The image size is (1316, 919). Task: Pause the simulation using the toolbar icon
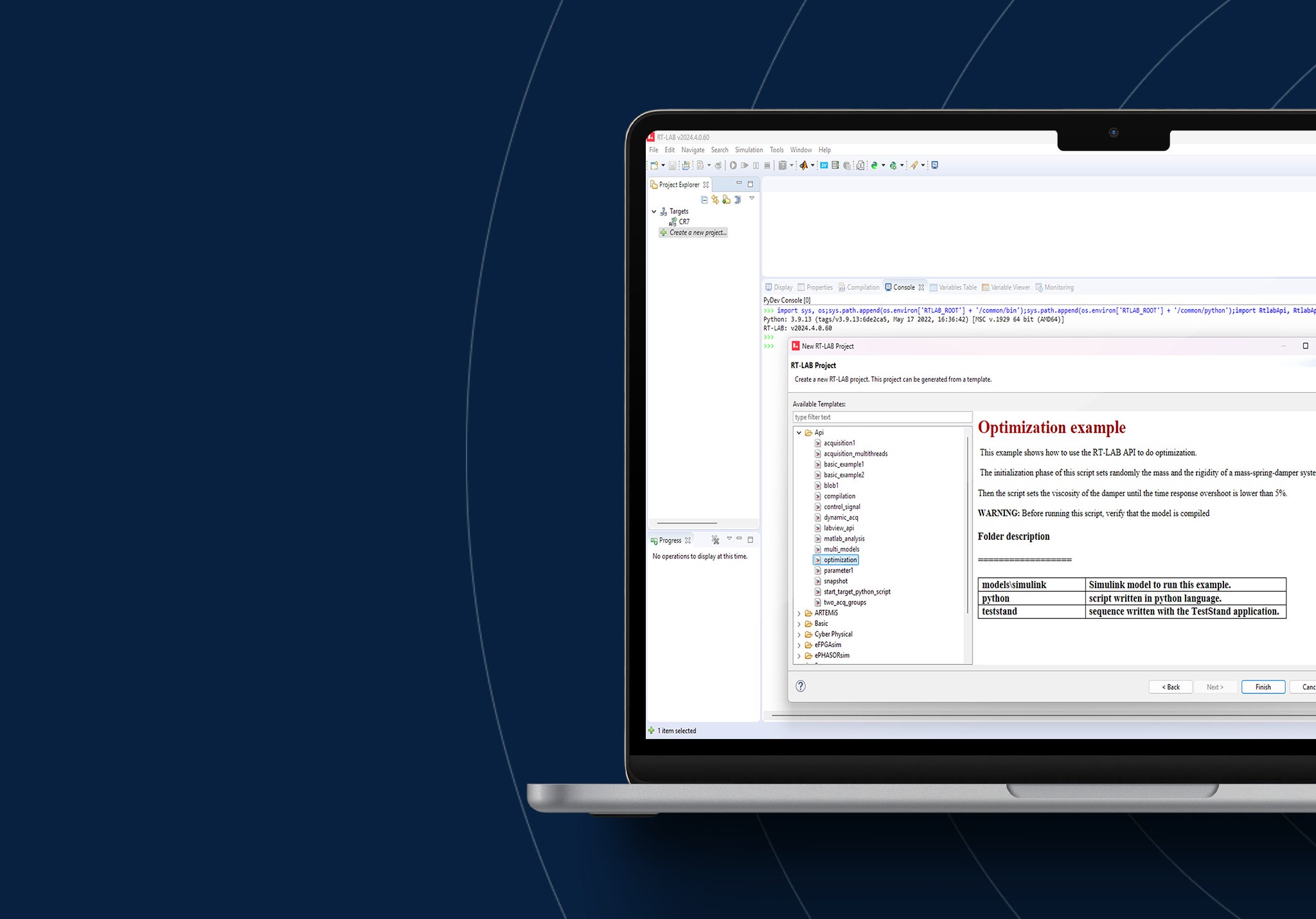pyautogui.click(x=756, y=165)
